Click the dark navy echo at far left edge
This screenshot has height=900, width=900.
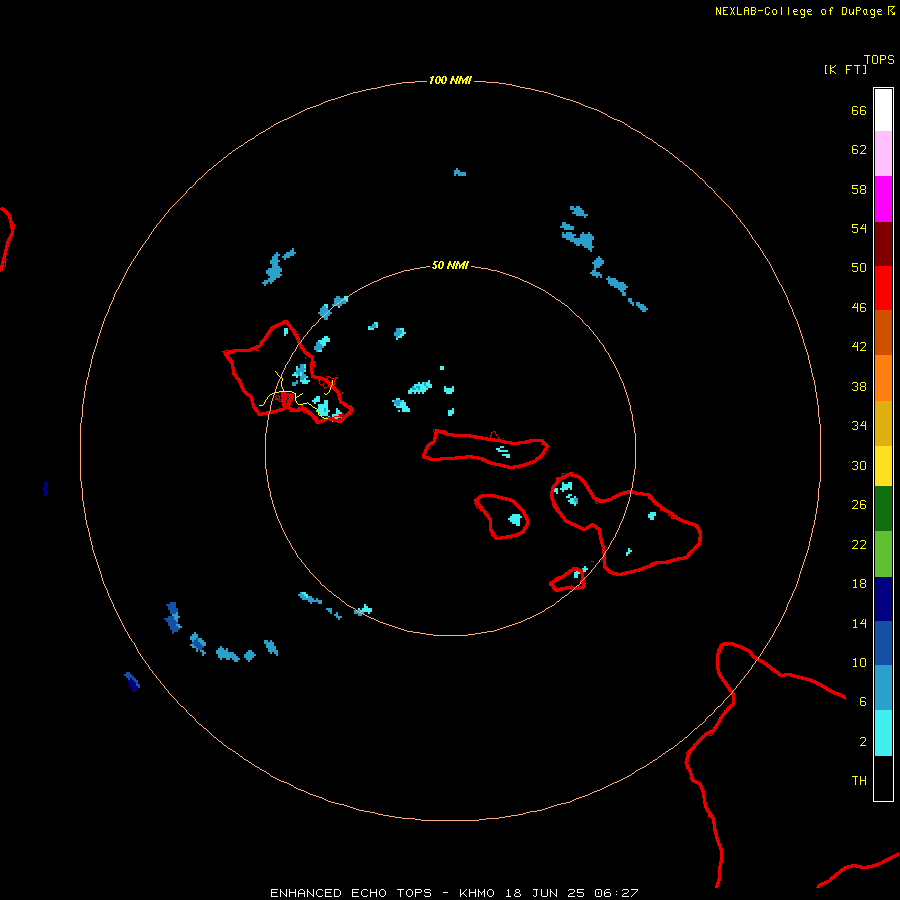tap(45, 489)
